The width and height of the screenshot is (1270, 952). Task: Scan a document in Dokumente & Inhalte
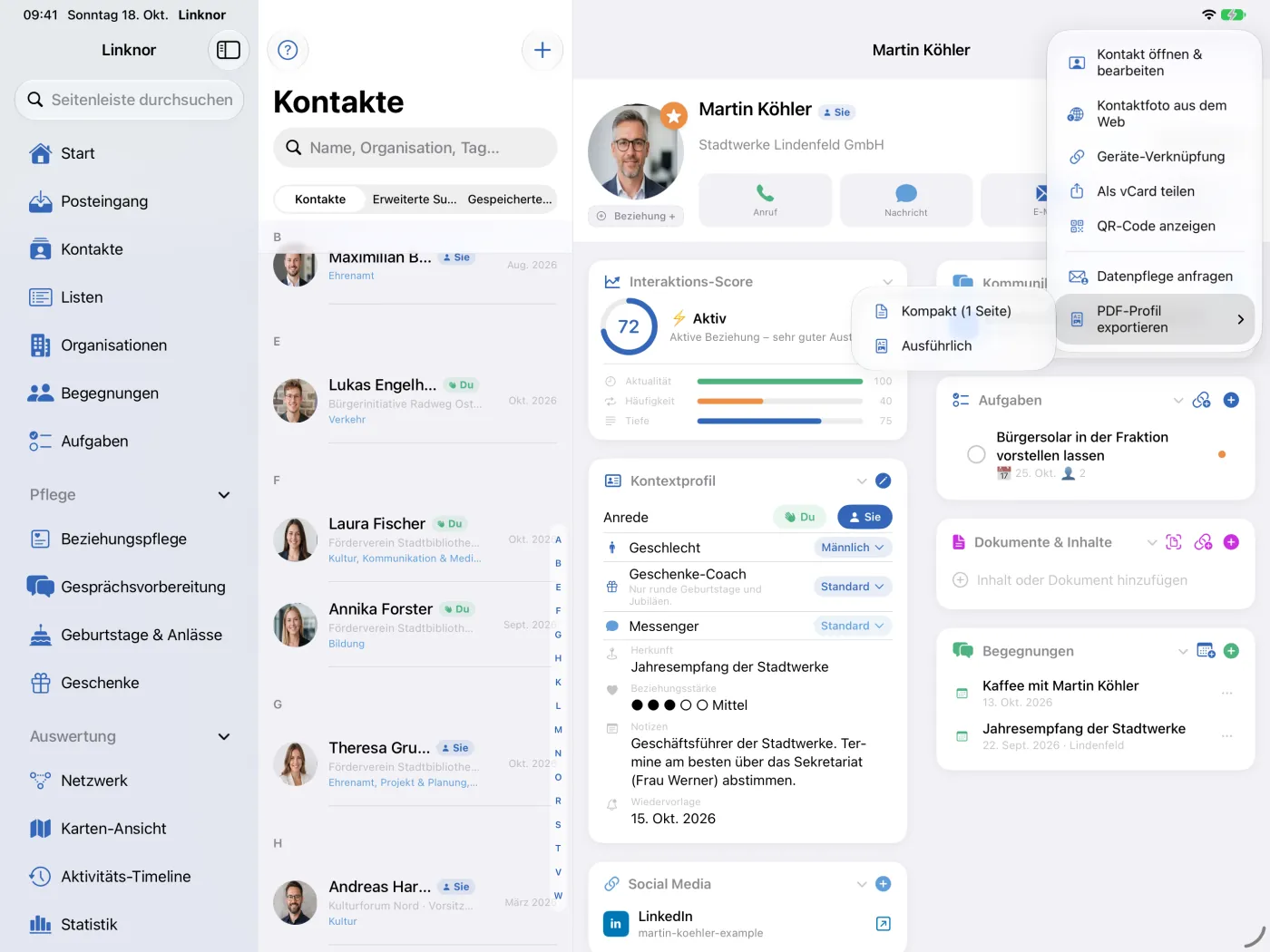pyautogui.click(x=1174, y=542)
